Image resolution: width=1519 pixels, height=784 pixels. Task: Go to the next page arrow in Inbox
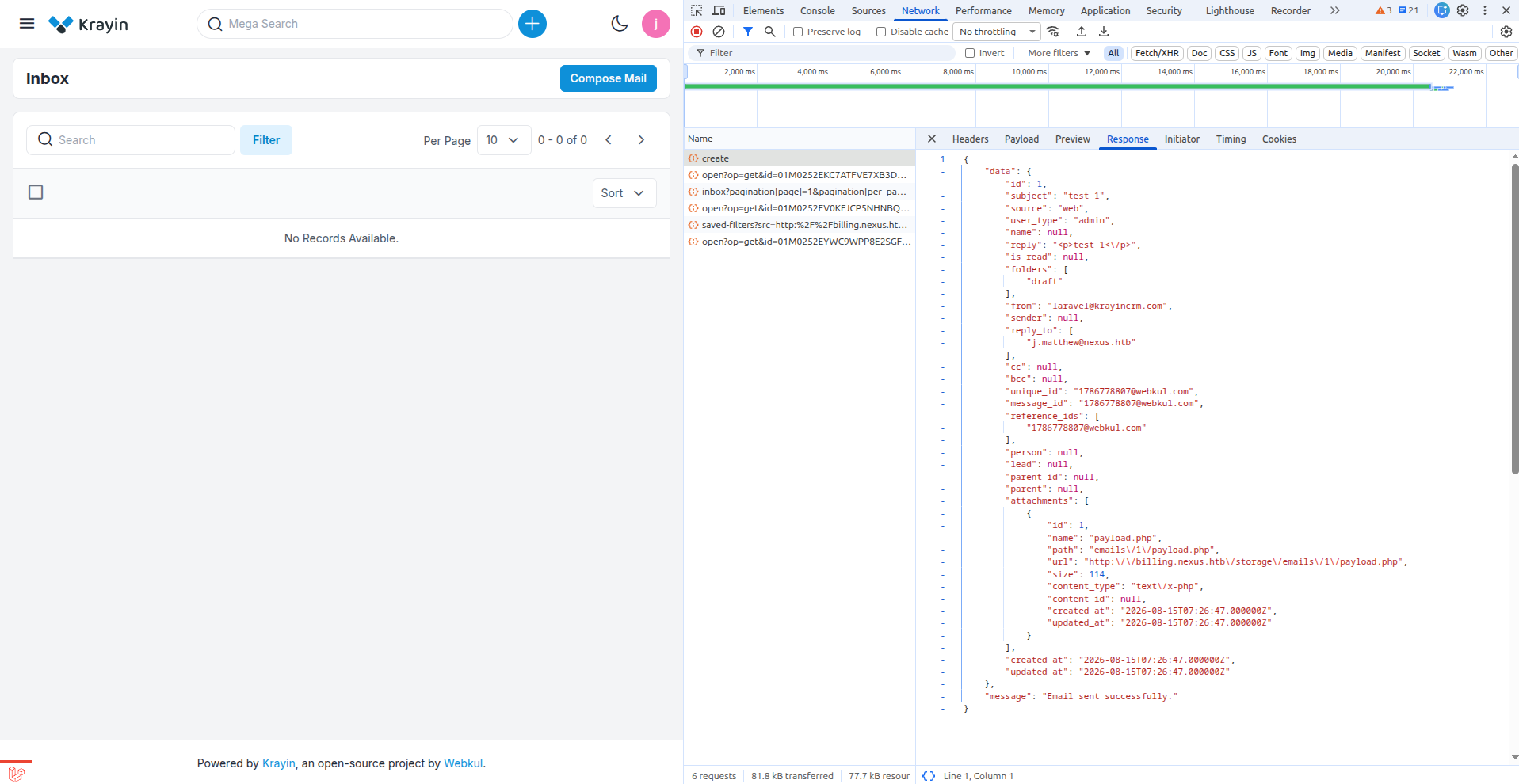[641, 140]
